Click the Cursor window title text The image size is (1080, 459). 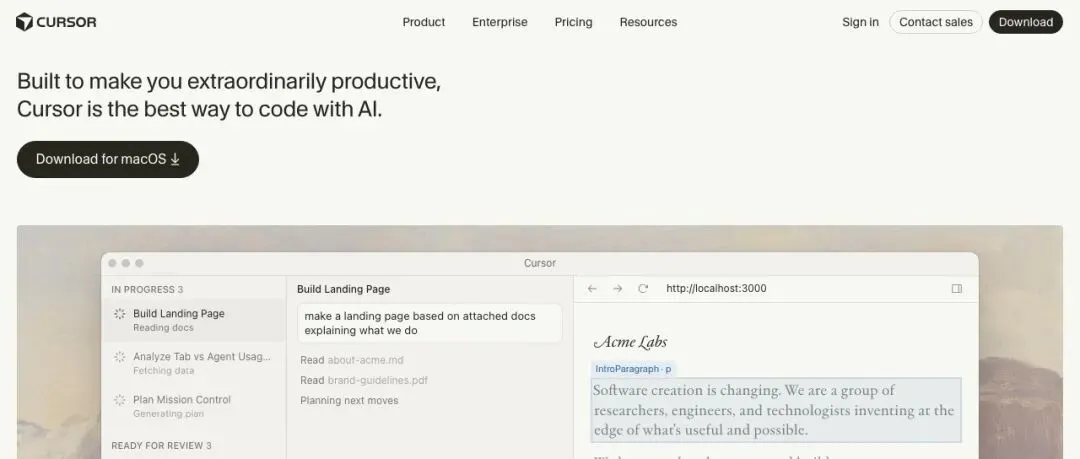pos(539,263)
